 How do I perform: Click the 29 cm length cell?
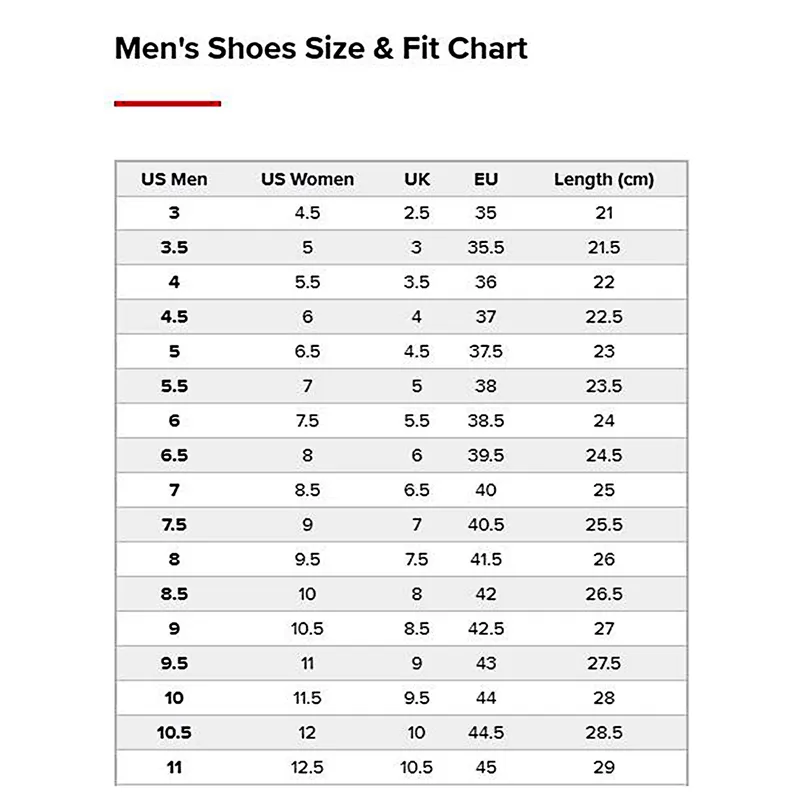click(604, 768)
